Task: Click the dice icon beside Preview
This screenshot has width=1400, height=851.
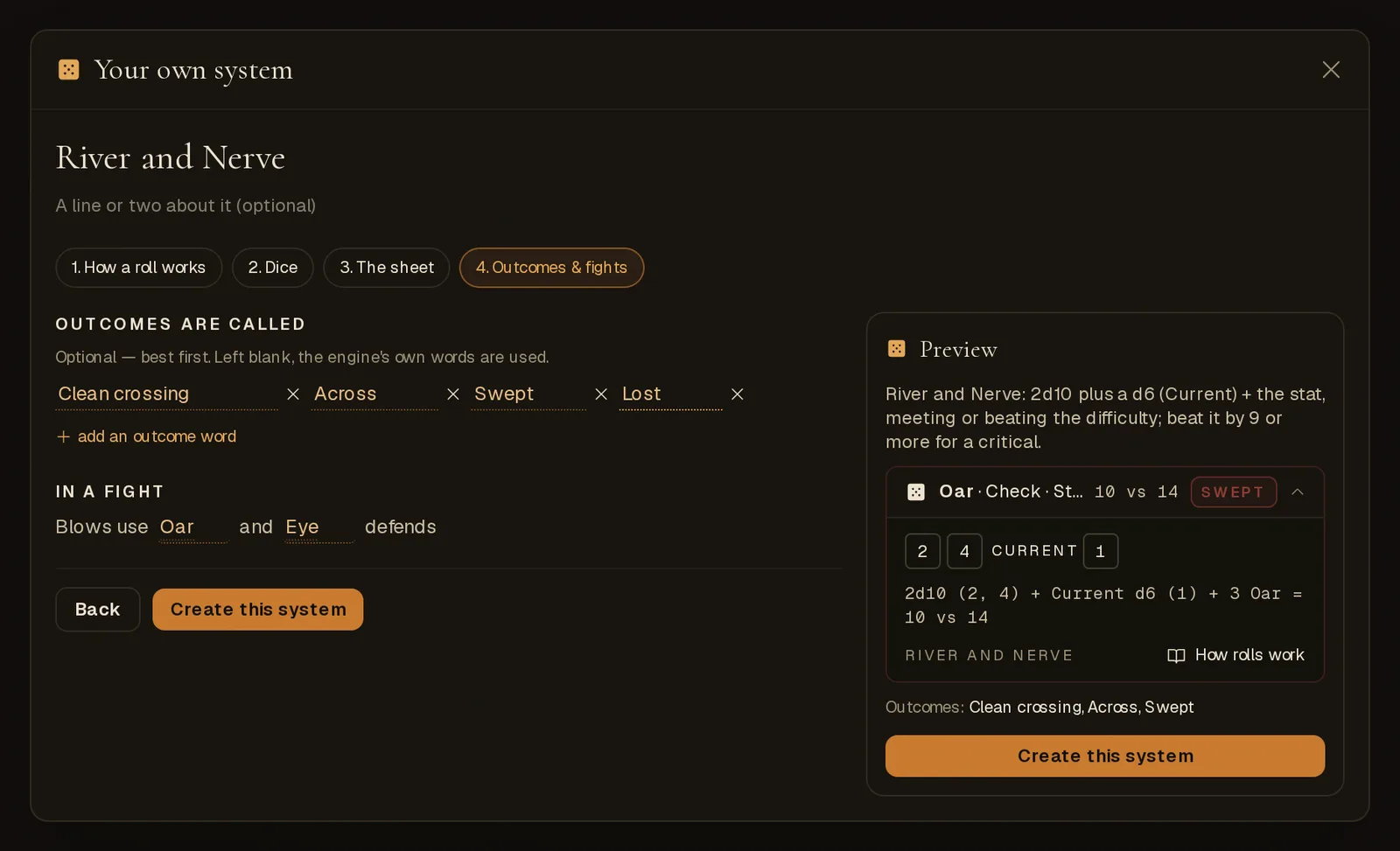Action: click(897, 349)
